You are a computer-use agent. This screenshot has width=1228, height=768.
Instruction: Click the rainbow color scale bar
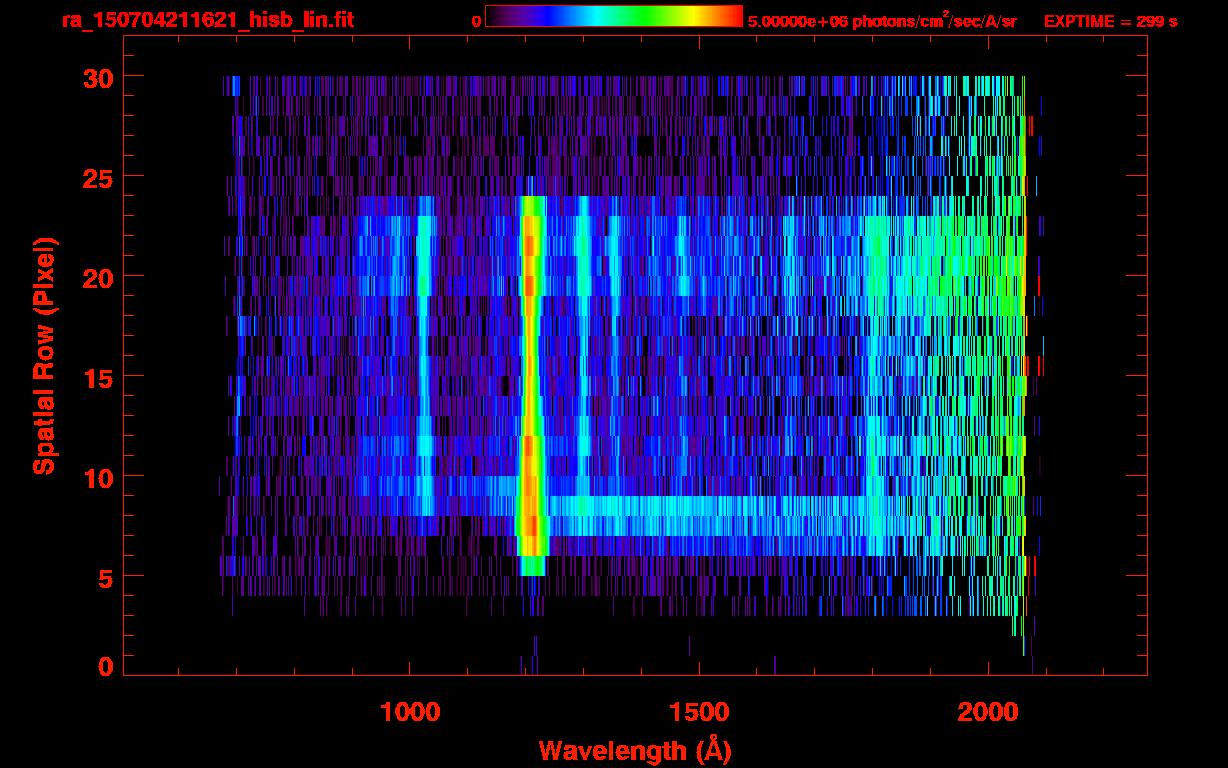[x=613, y=17]
